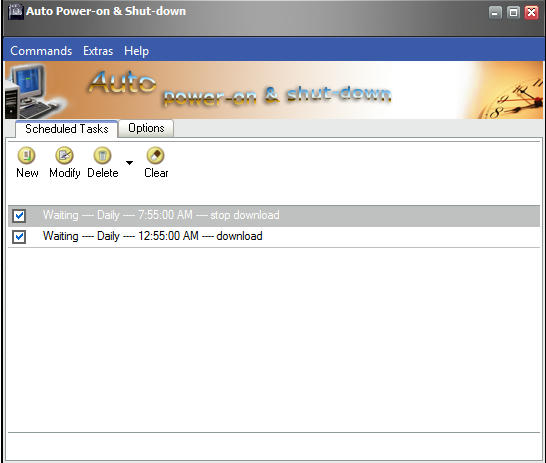Uncheck the 'stop download' task checkbox
This screenshot has height=463, width=546.
[19, 216]
